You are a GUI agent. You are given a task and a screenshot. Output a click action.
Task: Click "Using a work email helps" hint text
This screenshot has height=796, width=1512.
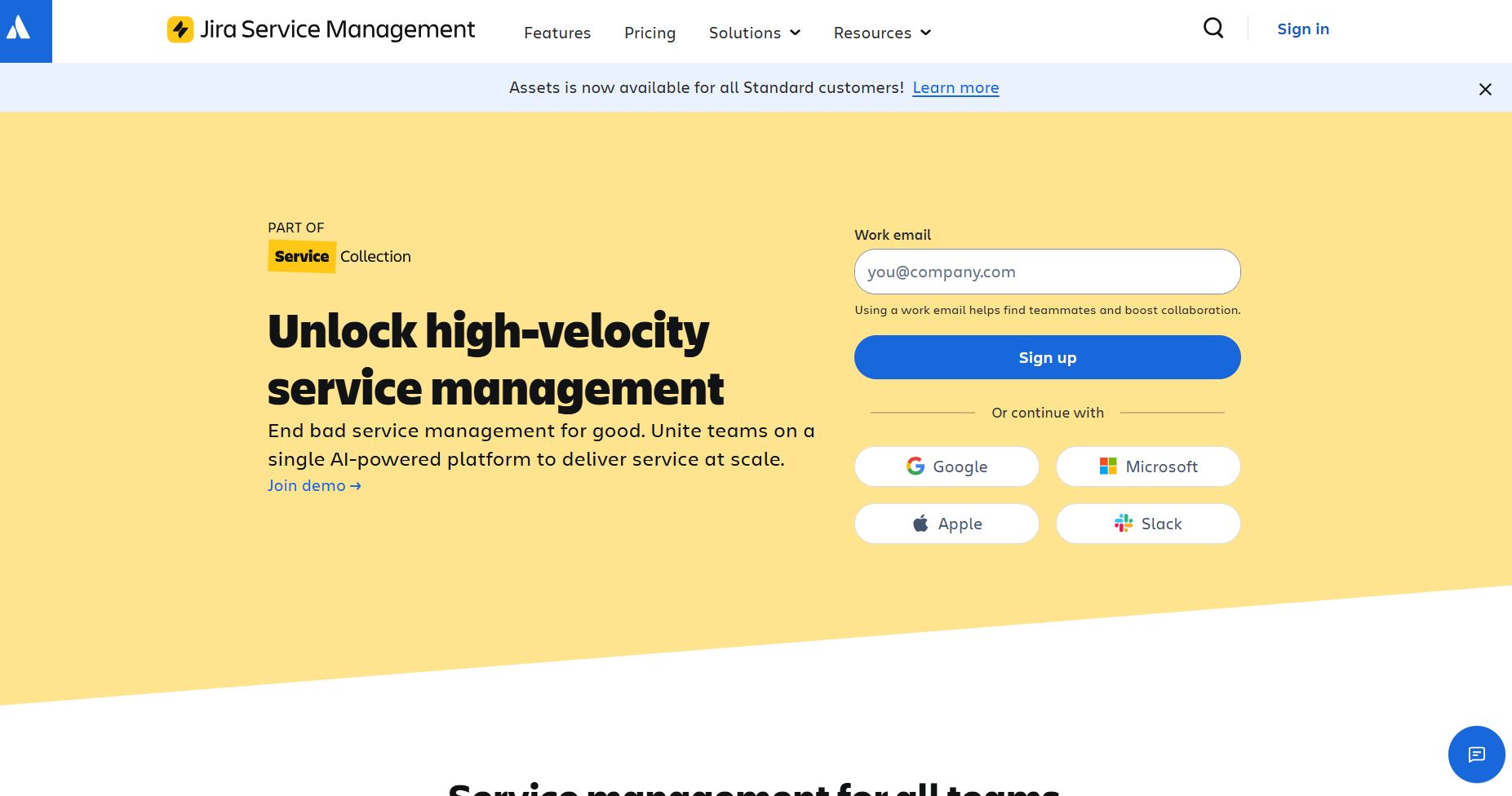[1048, 310]
